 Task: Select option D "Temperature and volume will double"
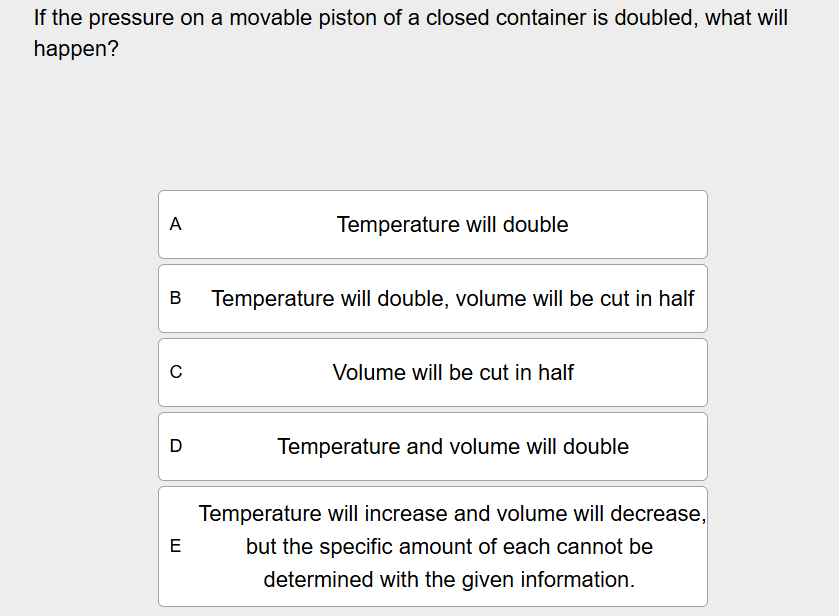click(x=432, y=446)
